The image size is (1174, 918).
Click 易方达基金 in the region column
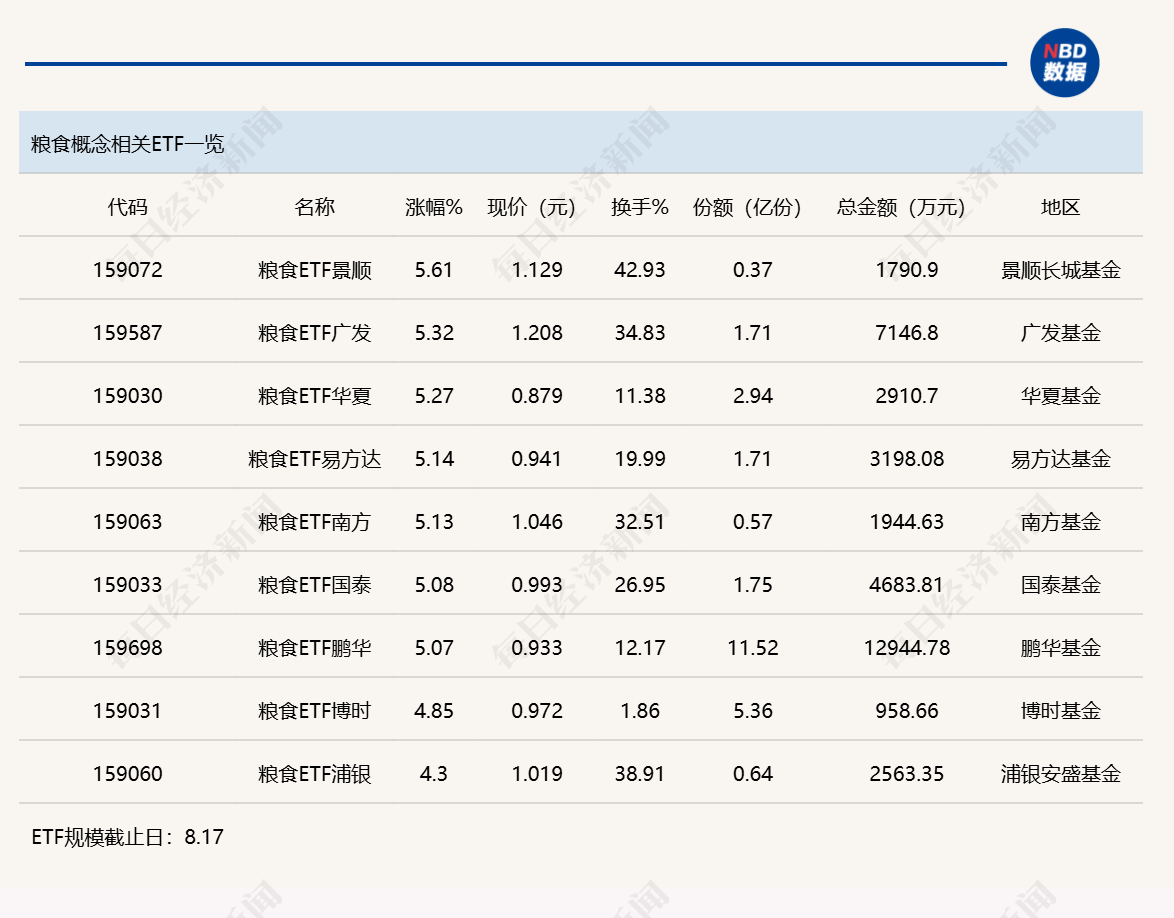1060,458
